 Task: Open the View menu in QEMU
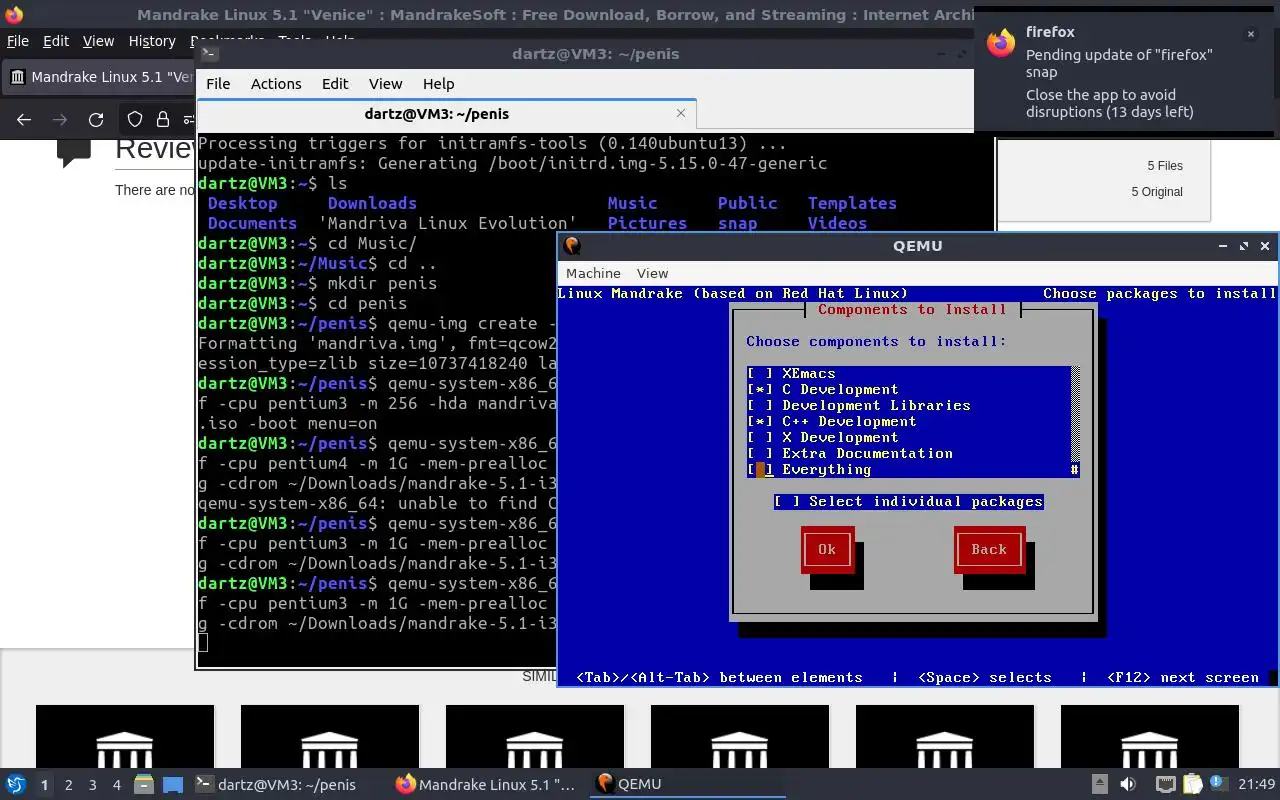(652, 273)
